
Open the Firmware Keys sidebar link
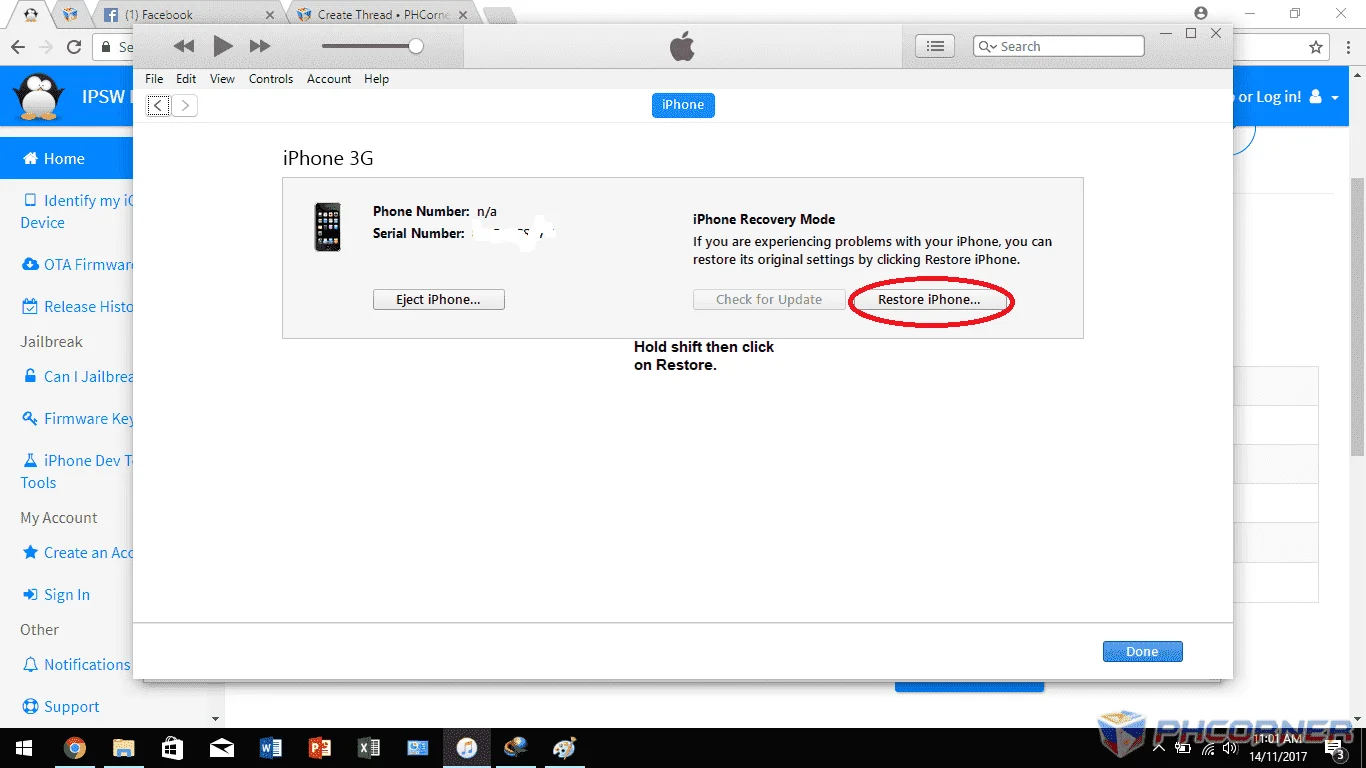tap(77, 419)
